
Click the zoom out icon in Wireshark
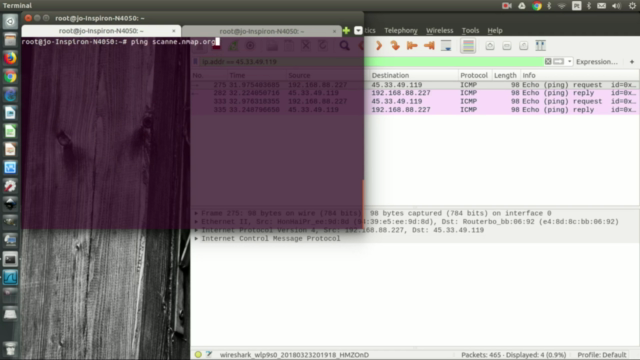click(507, 46)
